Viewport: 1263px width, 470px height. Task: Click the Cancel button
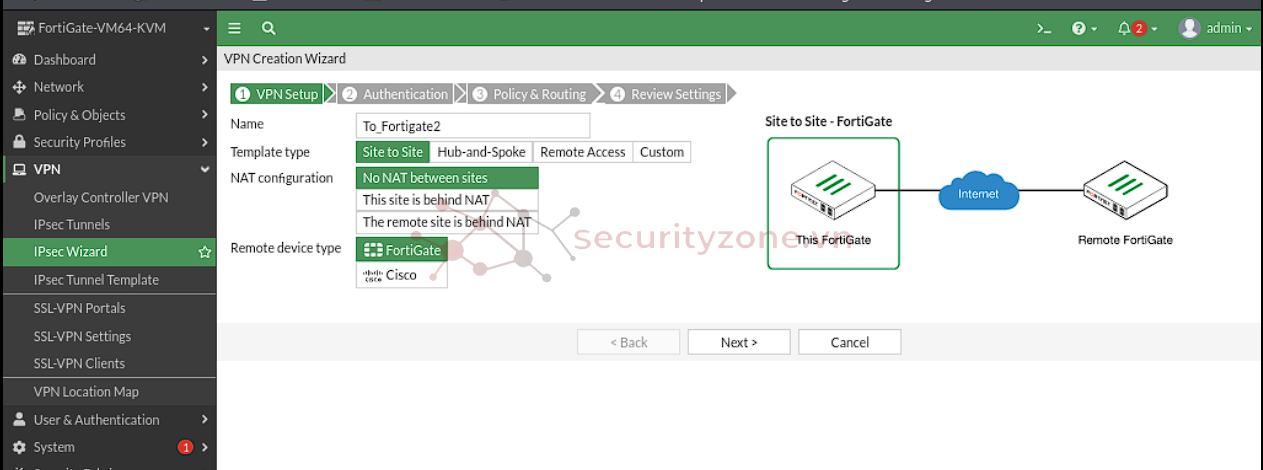pos(849,342)
